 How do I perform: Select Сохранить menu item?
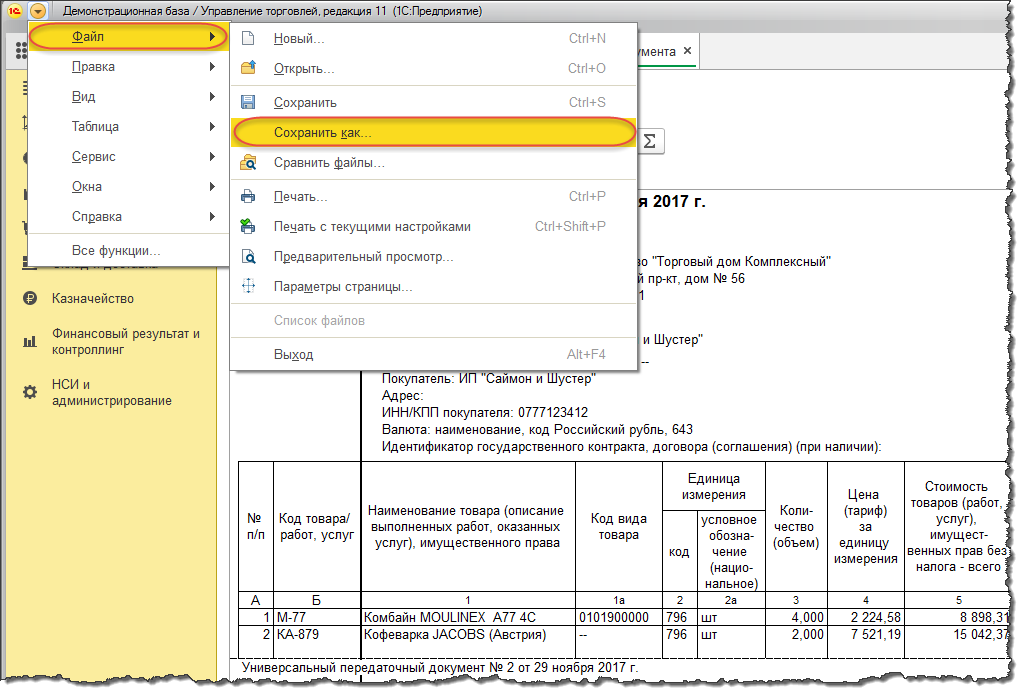coord(433,102)
